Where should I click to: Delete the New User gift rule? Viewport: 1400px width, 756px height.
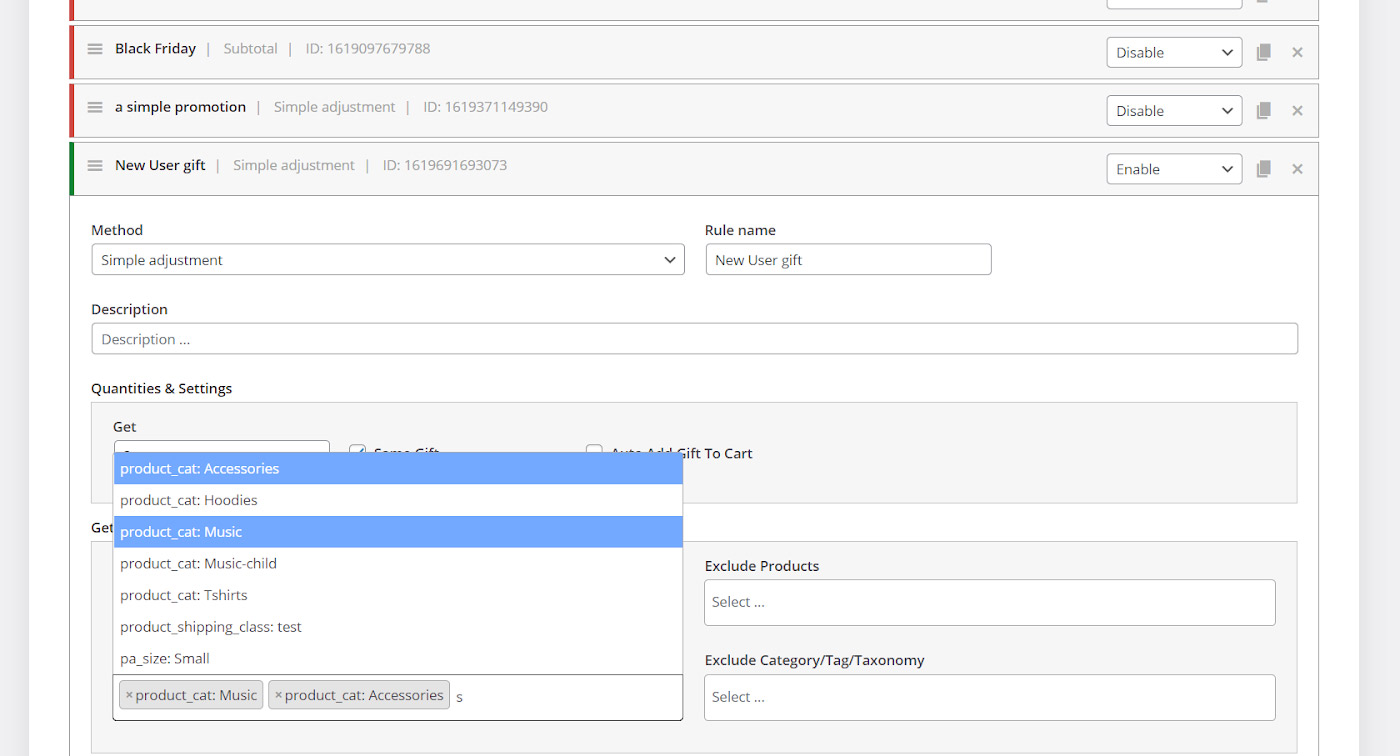(1297, 169)
